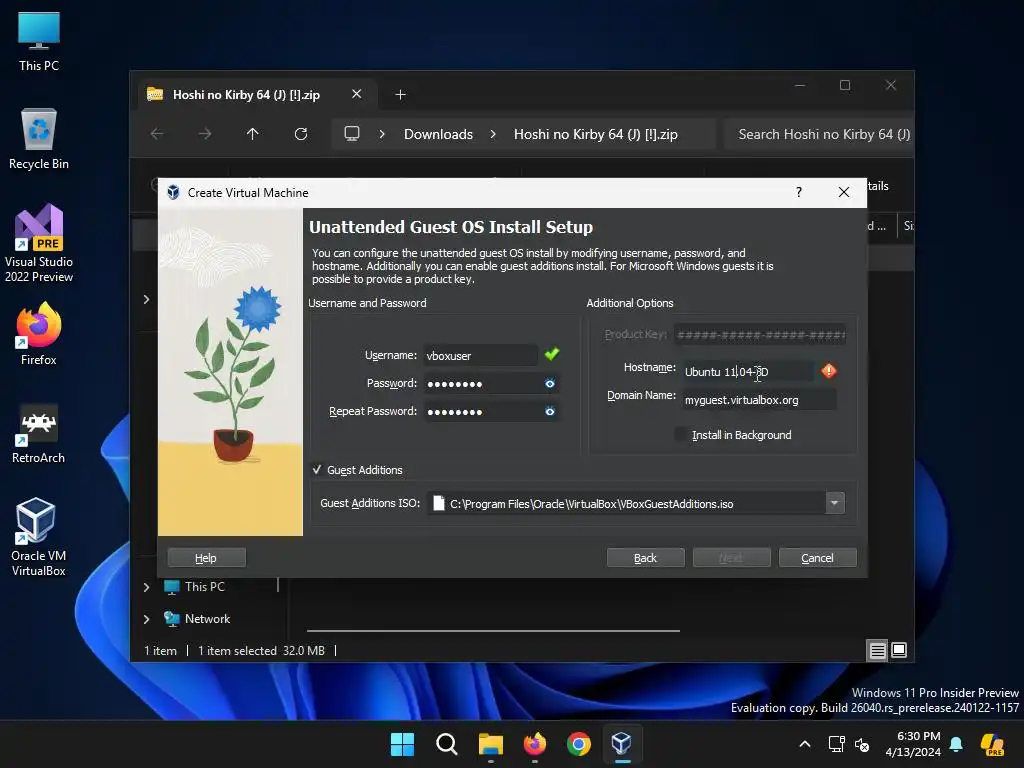Click the question mark help icon

tap(799, 192)
